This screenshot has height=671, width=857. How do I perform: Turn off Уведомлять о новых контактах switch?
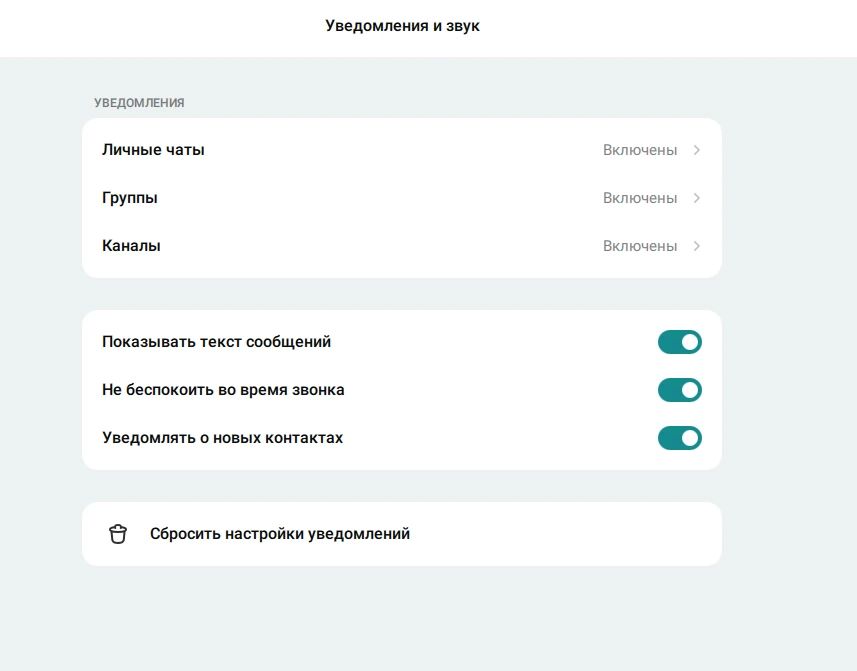(679, 438)
